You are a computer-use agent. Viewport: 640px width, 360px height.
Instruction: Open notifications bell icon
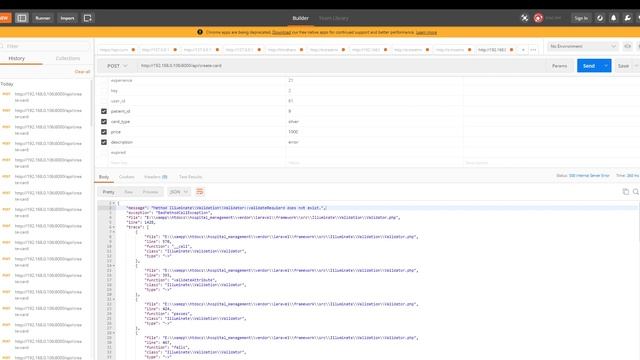pyautogui.click(x=613, y=18)
